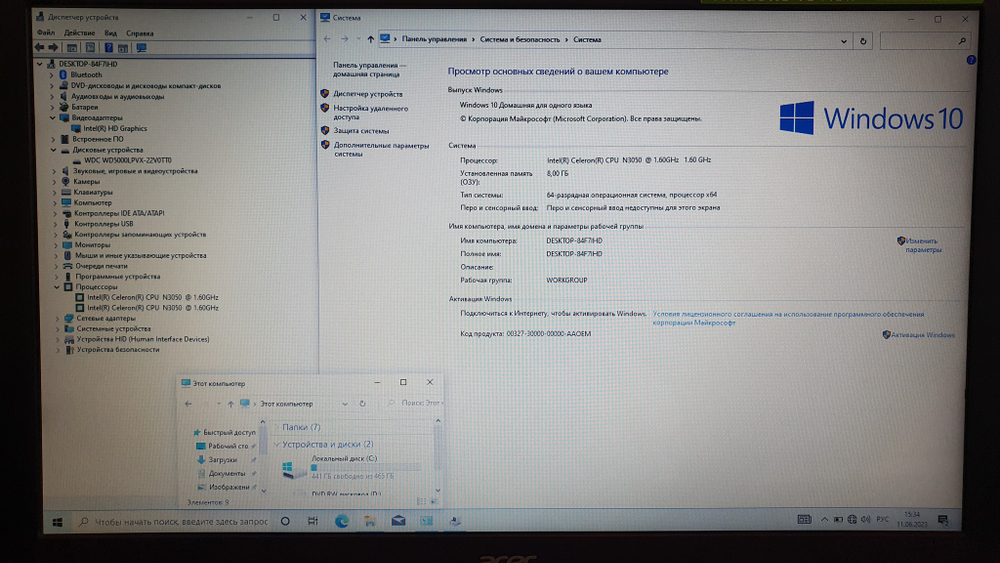Open Дополнительные параметры системы link
1000x563 pixels.
coord(381,149)
